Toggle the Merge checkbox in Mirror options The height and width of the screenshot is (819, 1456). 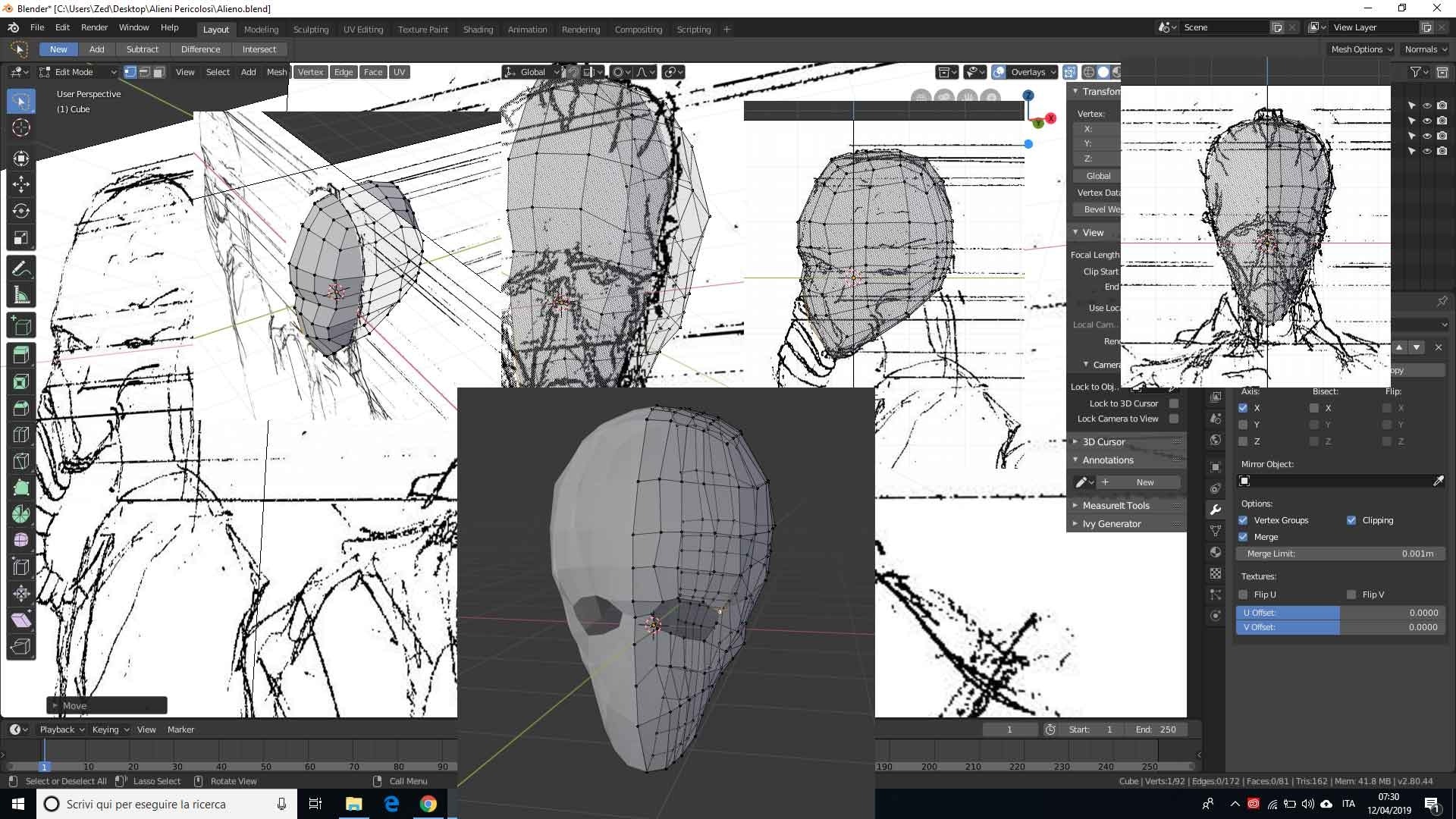(1245, 537)
